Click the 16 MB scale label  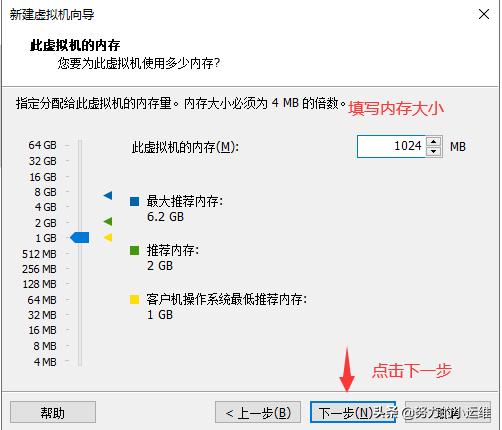(x=43, y=330)
